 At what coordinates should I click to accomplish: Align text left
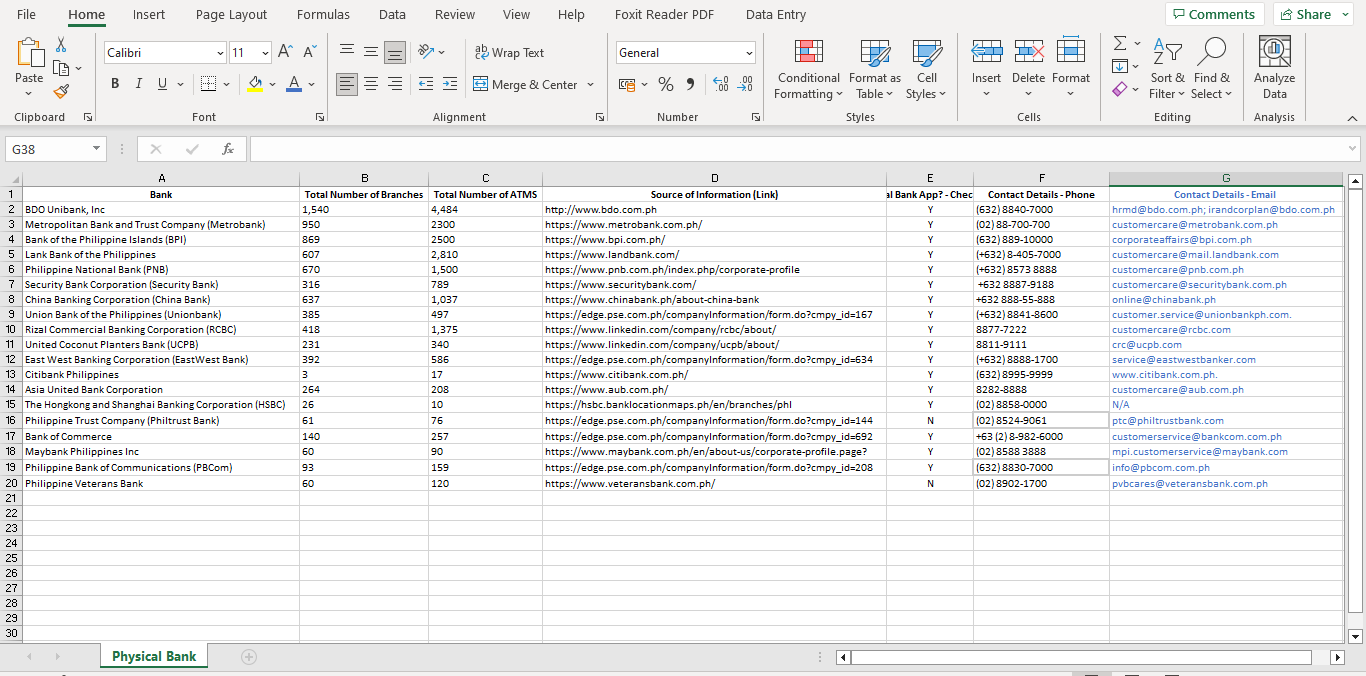coord(347,84)
